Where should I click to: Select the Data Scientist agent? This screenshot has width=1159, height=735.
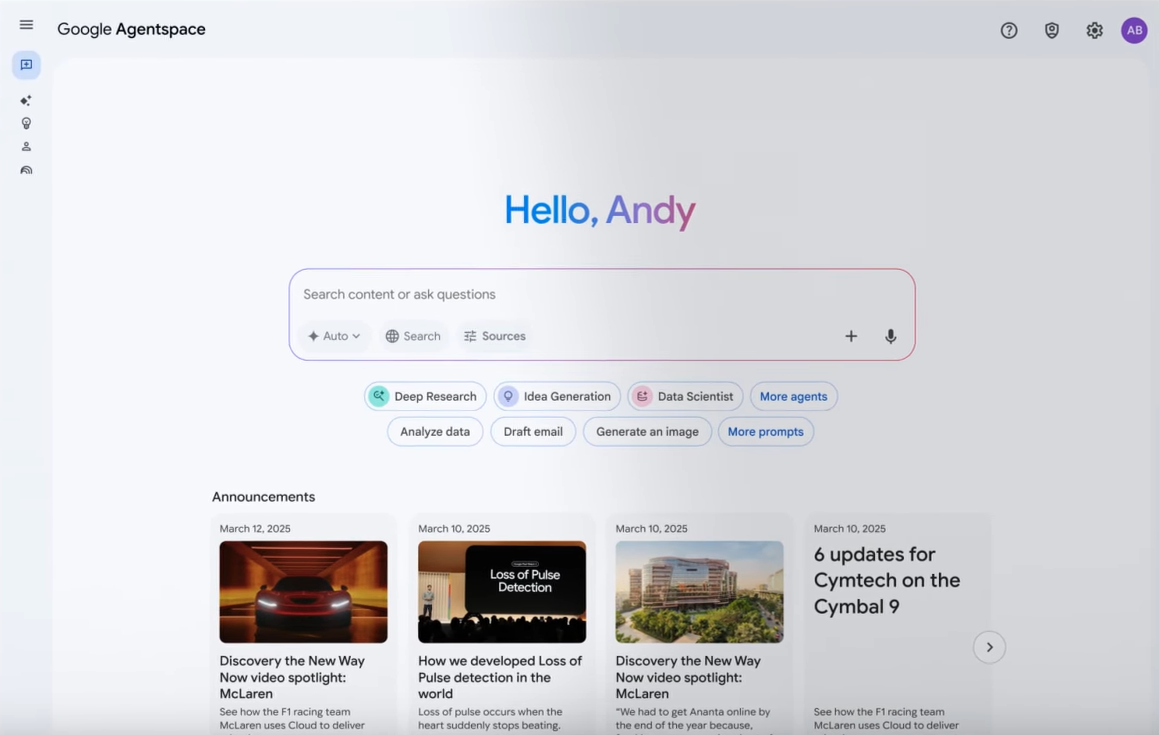(684, 396)
